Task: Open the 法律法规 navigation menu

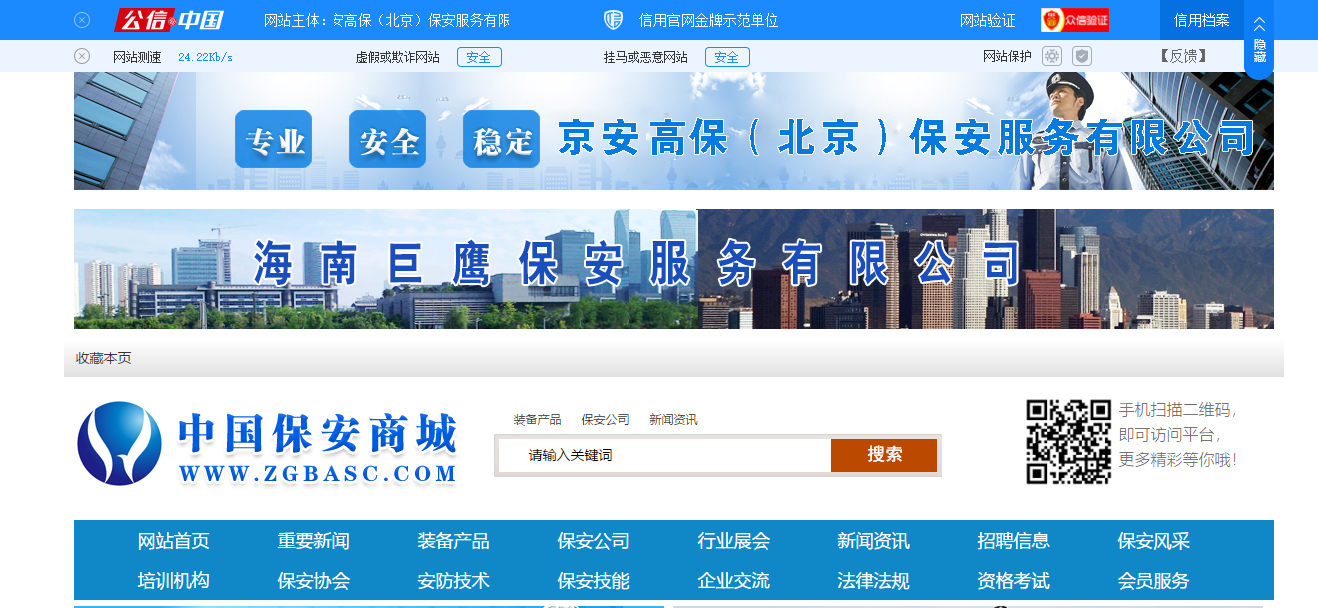Action: click(873, 581)
